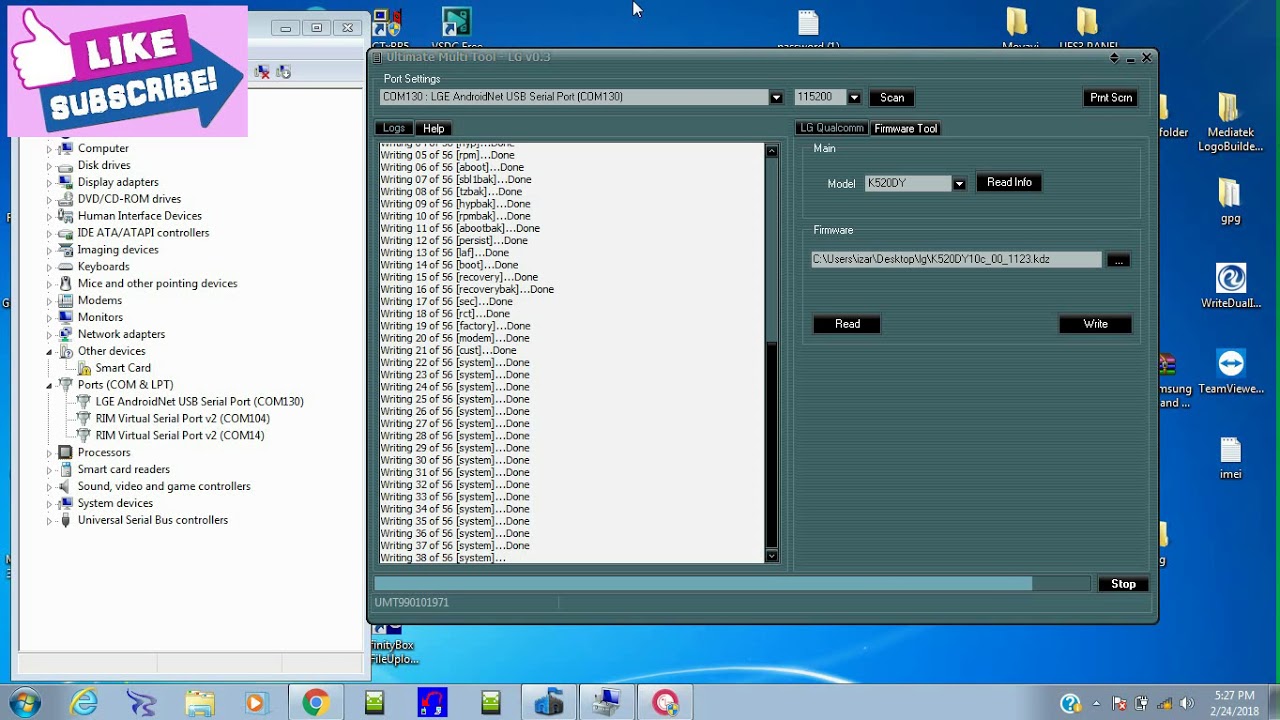The width and height of the screenshot is (1280, 720).
Task: Open the K520DY model dropdown
Action: pyautogui.click(x=959, y=184)
